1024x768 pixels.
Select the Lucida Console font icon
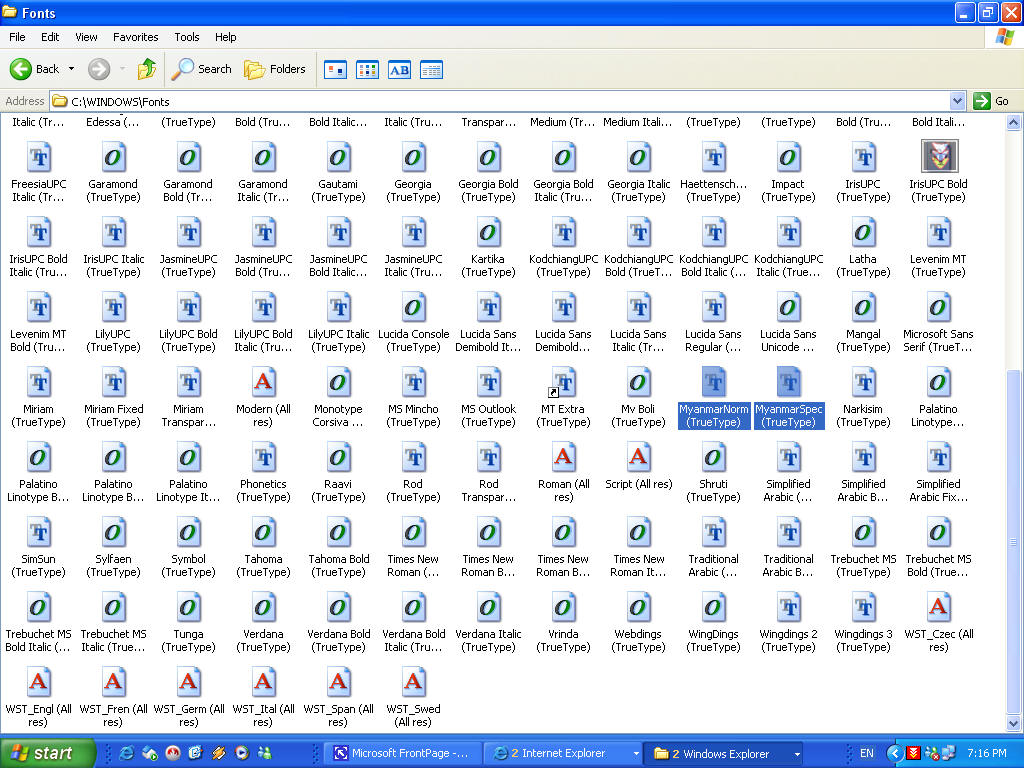(x=413, y=308)
